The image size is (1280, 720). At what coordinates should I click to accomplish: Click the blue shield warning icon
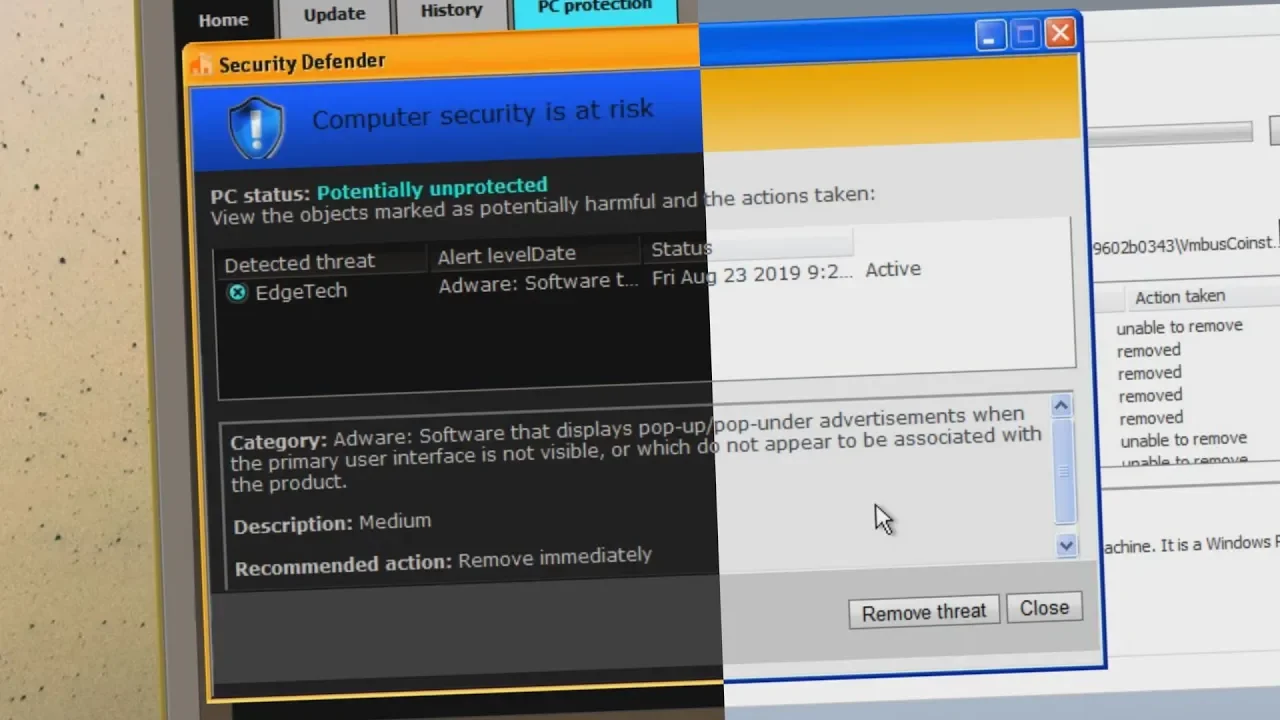click(257, 127)
